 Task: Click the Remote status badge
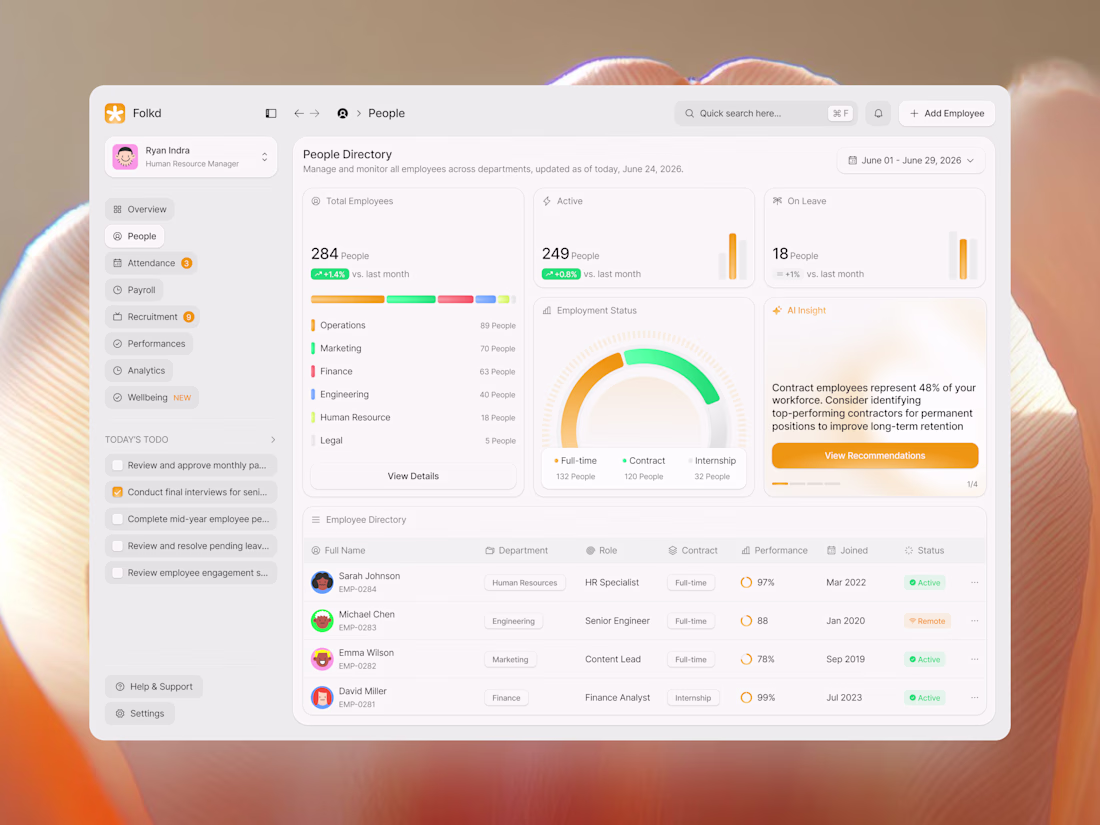[927, 621]
